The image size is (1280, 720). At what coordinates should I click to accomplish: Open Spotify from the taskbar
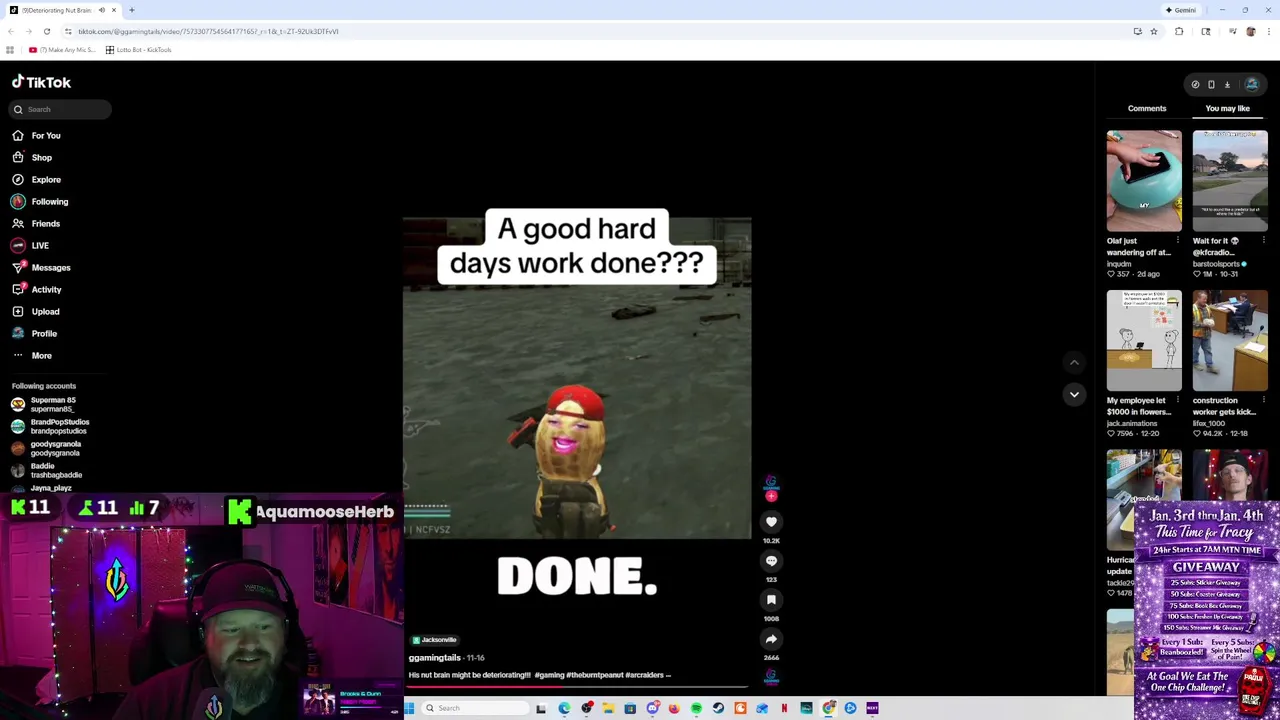point(696,708)
